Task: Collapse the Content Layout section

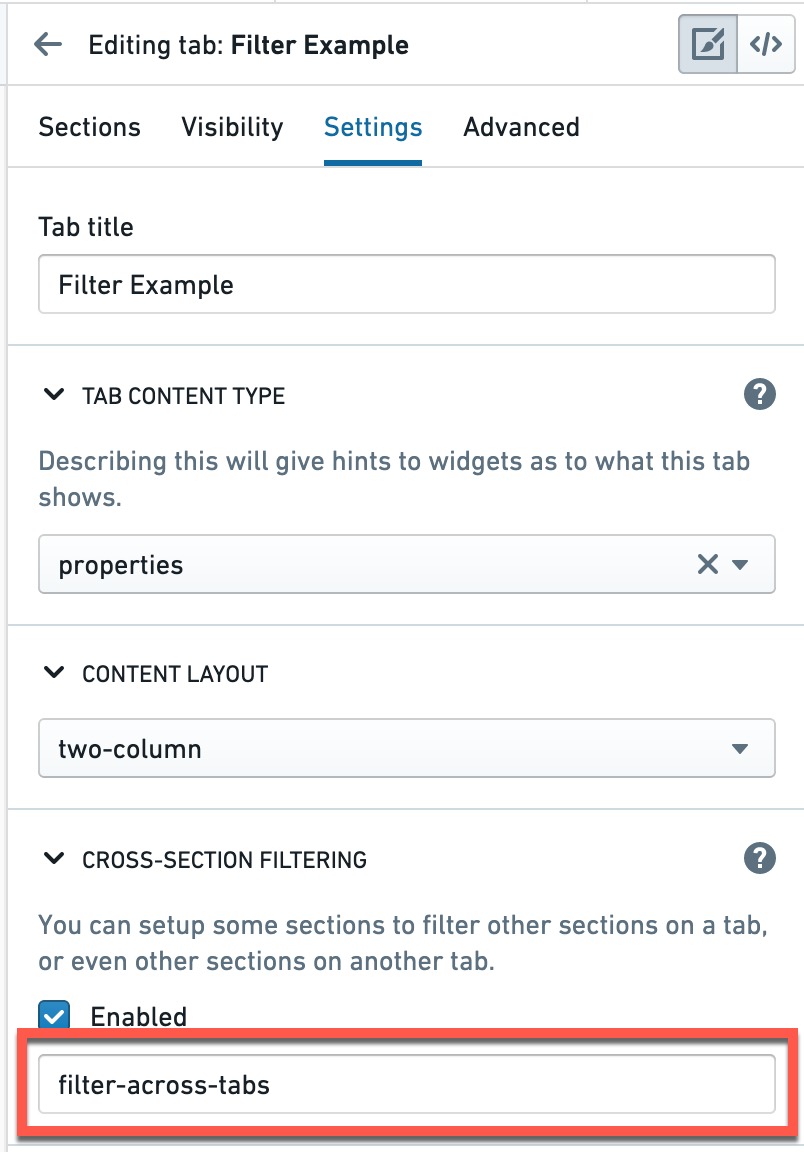Action: click(x=54, y=672)
